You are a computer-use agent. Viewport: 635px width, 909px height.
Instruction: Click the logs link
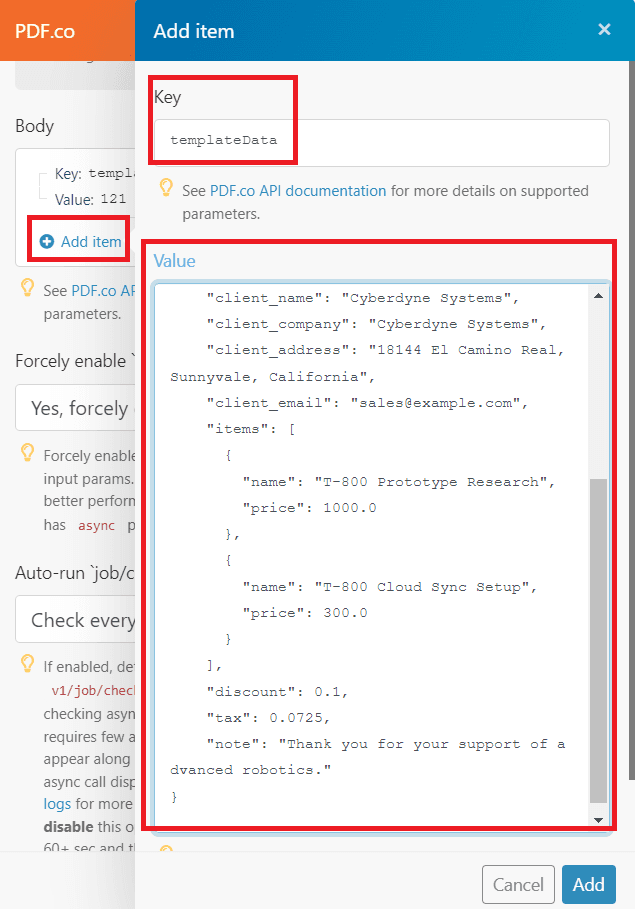(56, 803)
